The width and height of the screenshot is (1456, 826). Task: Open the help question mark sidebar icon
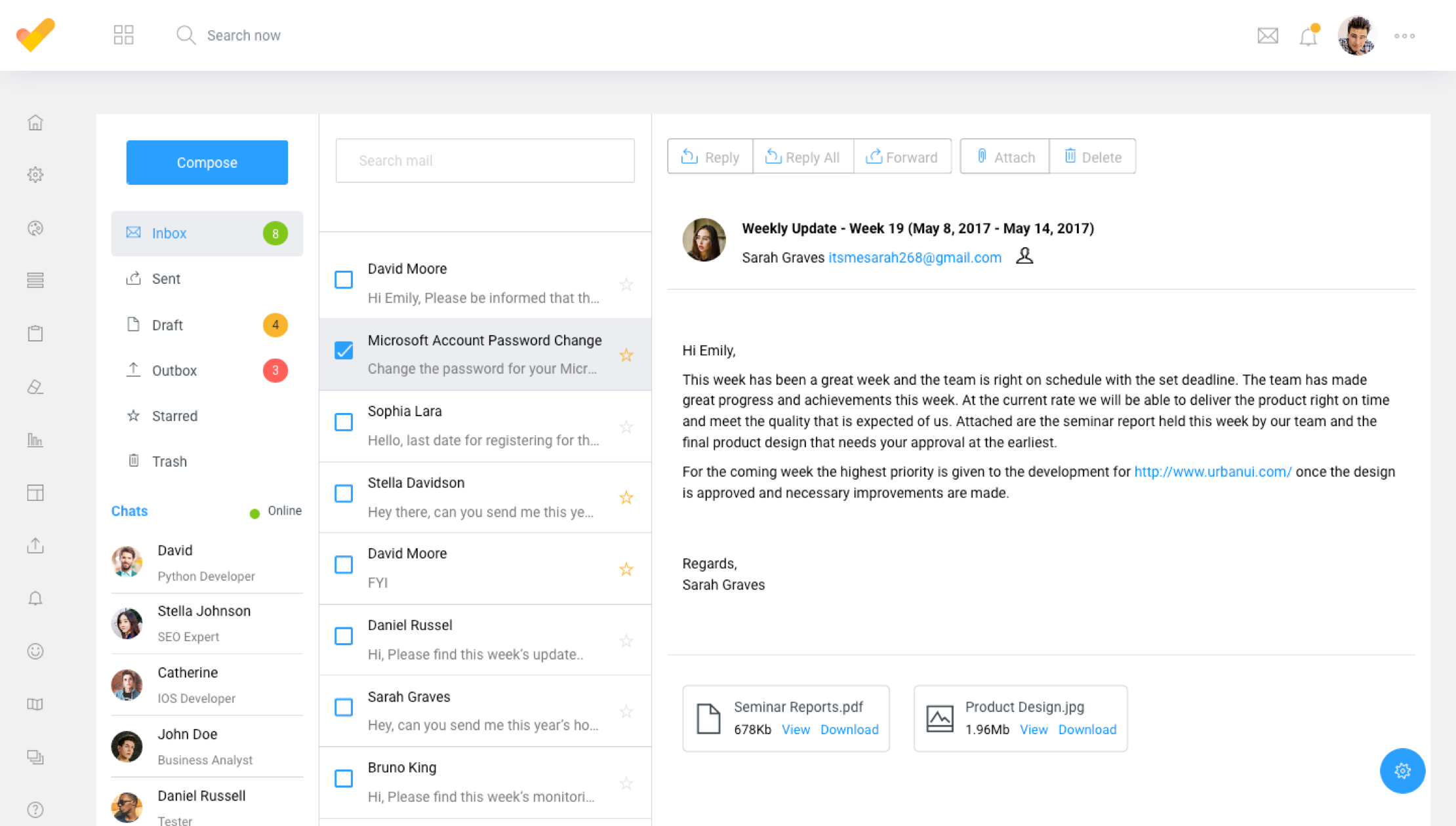coord(35,810)
